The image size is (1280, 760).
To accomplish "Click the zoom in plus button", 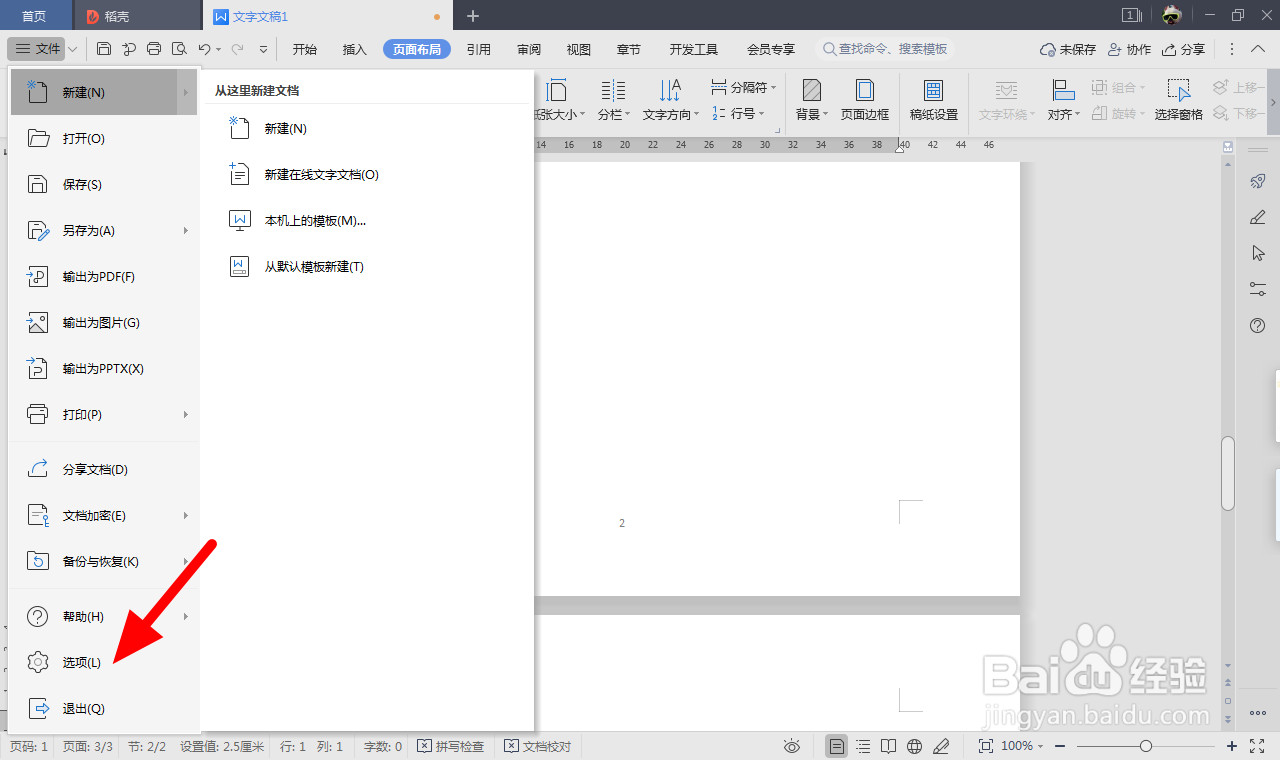I will point(1232,746).
